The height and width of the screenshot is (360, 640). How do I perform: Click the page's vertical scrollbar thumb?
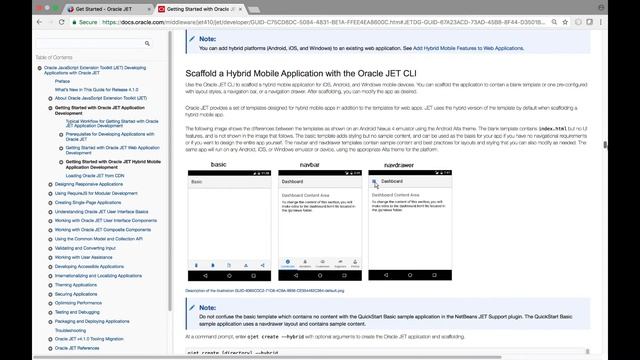pos(605,145)
